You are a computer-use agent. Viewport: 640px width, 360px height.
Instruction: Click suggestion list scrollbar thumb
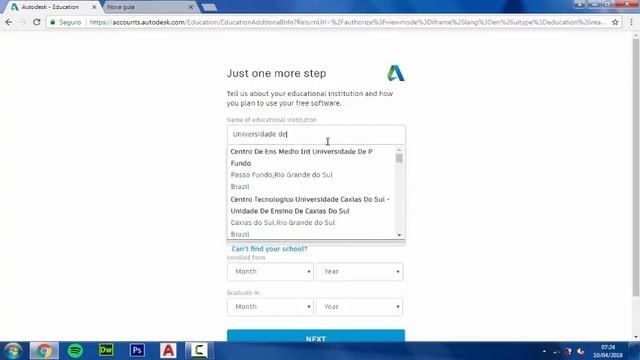pyautogui.click(x=399, y=158)
